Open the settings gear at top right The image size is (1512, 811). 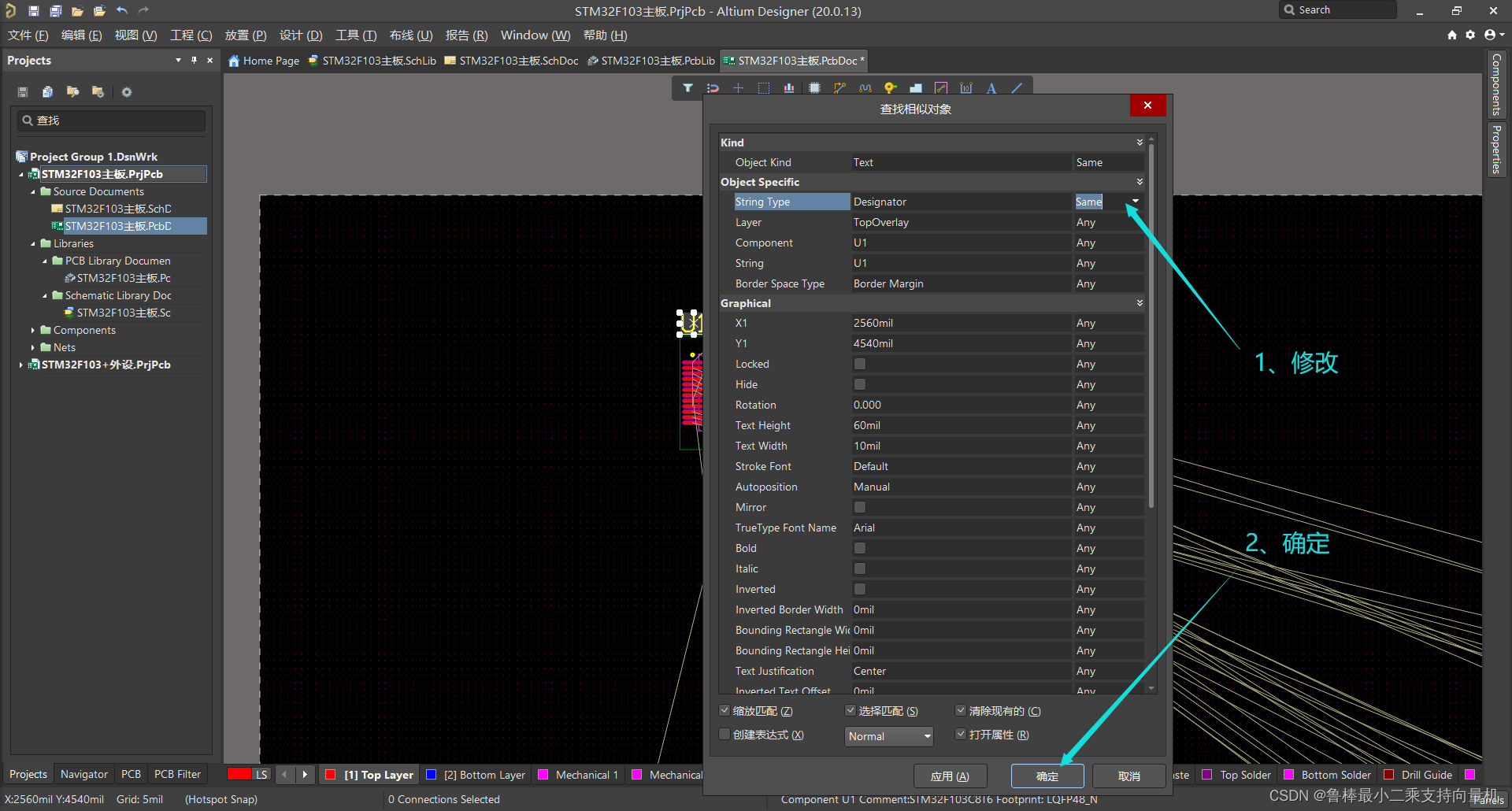pos(1470,35)
